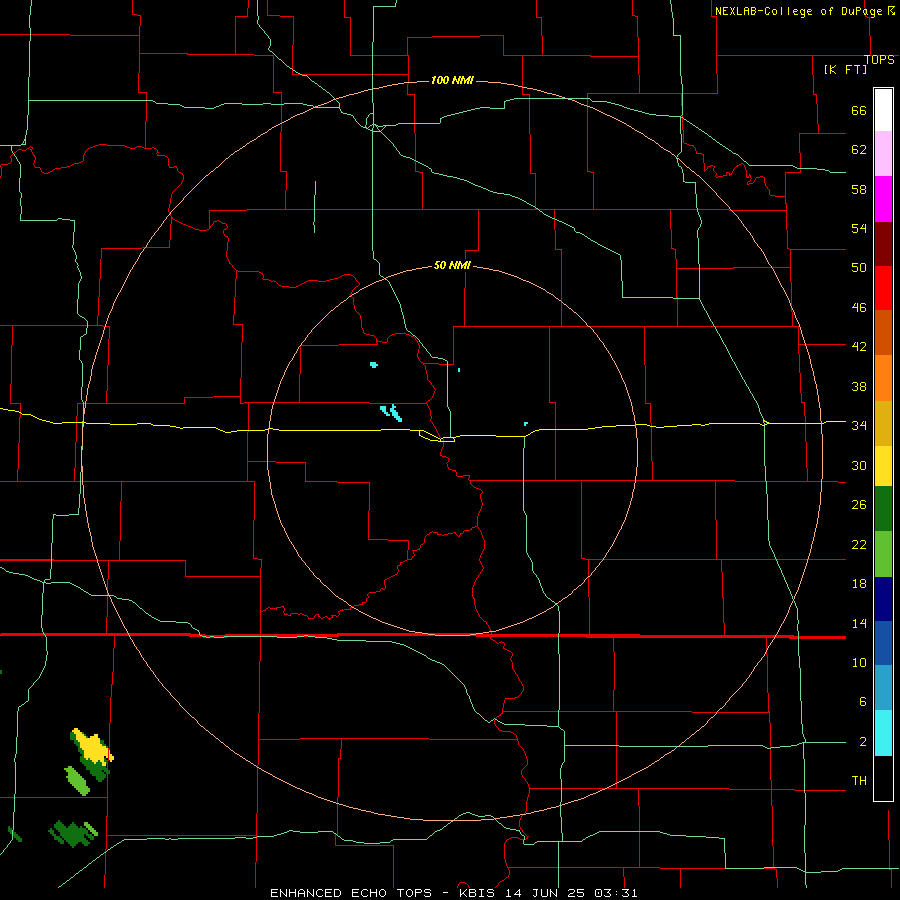This screenshot has width=900, height=900.
Task: Click the legend value '58'
Action: (x=859, y=189)
